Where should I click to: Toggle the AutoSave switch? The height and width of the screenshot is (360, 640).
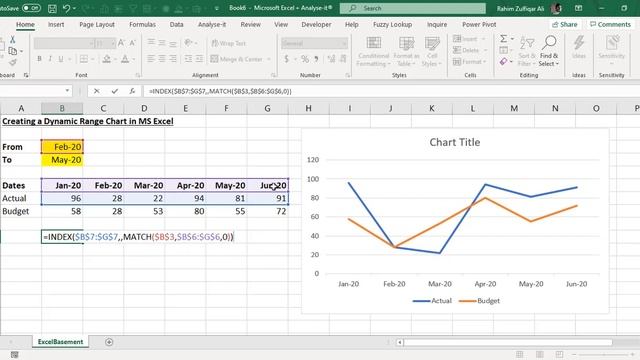click(31, 8)
